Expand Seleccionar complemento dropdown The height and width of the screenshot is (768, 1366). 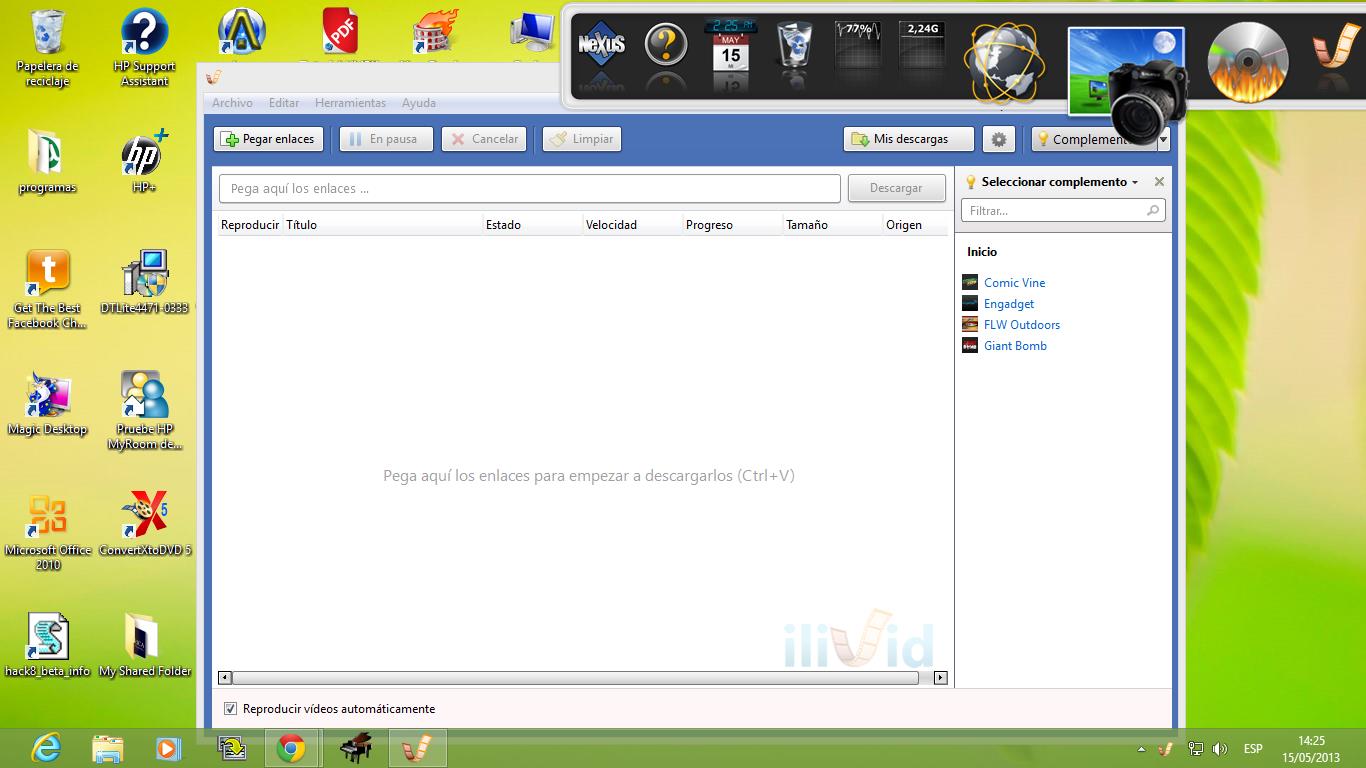(1135, 182)
